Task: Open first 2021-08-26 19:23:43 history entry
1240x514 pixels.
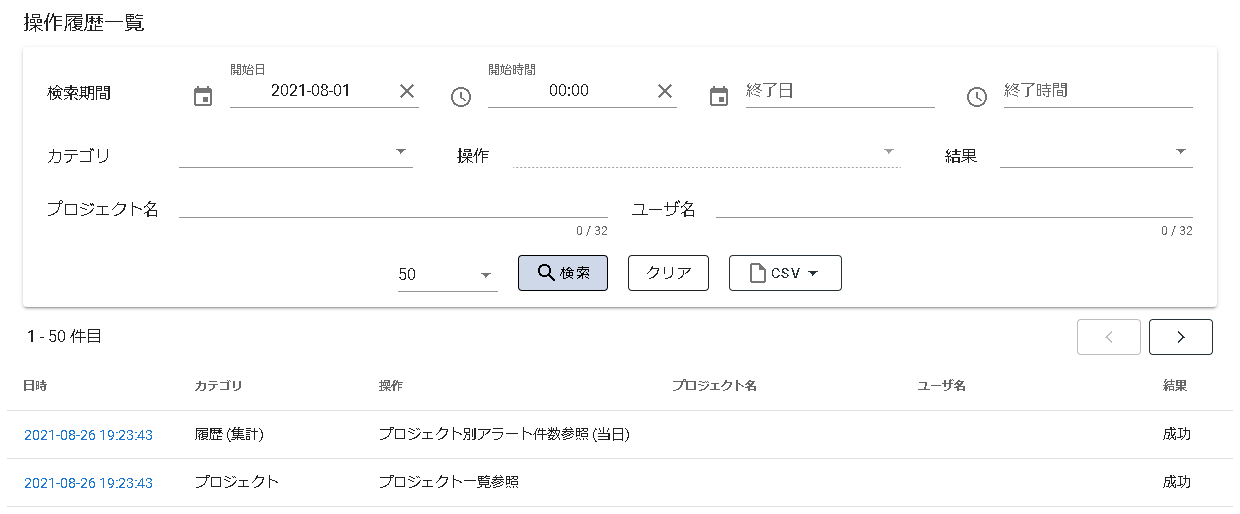Action: tap(88, 435)
